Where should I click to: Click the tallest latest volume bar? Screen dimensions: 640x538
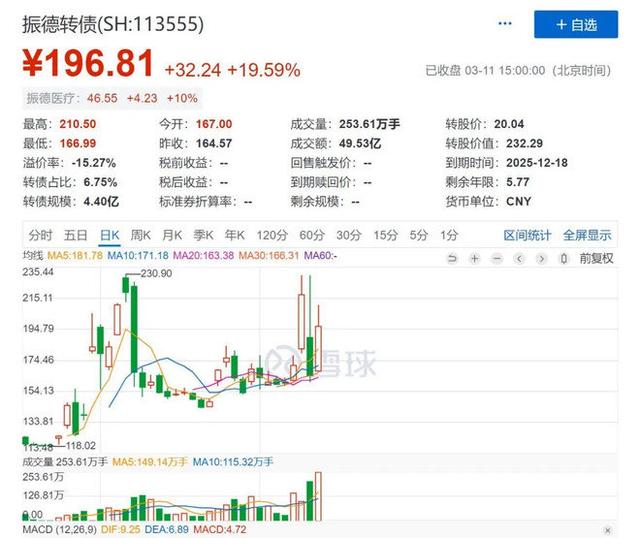point(318,496)
